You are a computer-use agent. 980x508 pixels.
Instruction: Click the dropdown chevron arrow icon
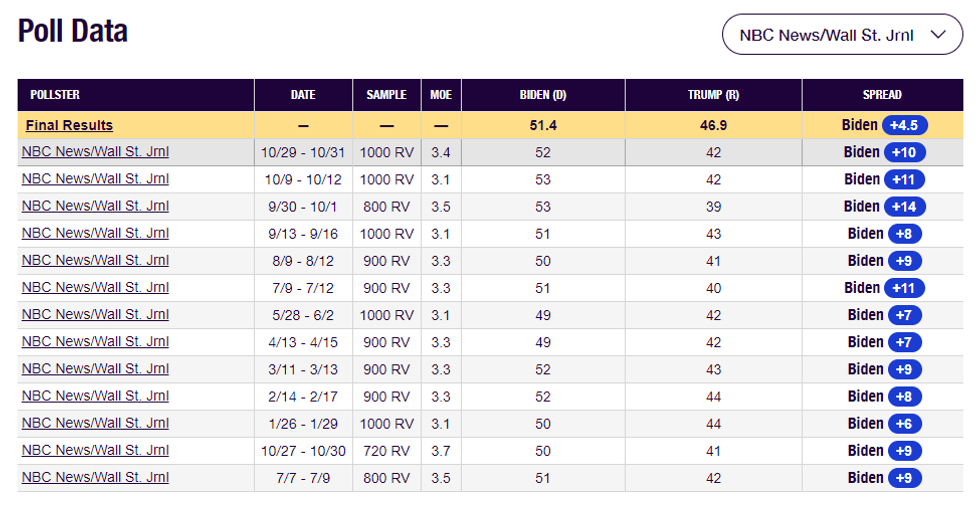coord(938,35)
